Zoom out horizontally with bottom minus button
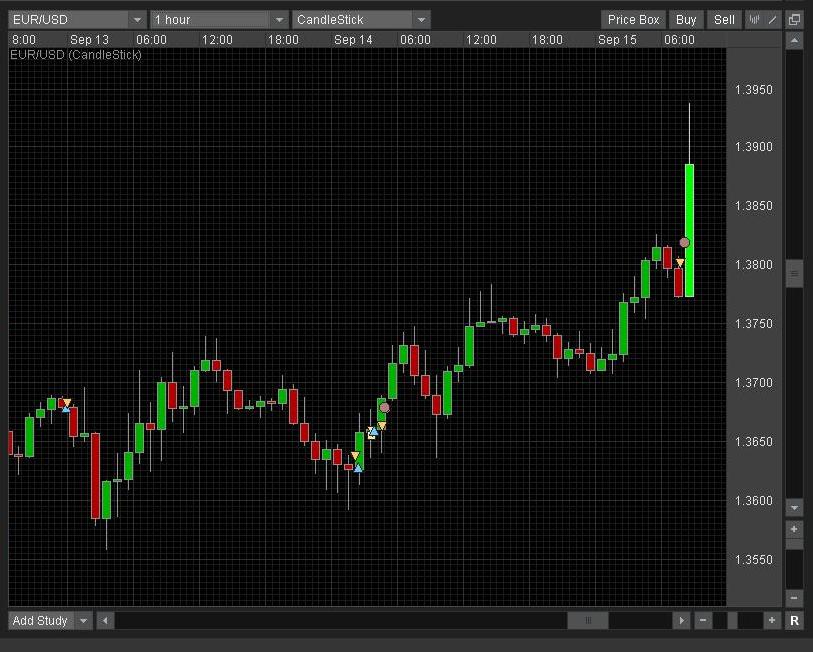813x652 pixels. click(704, 621)
